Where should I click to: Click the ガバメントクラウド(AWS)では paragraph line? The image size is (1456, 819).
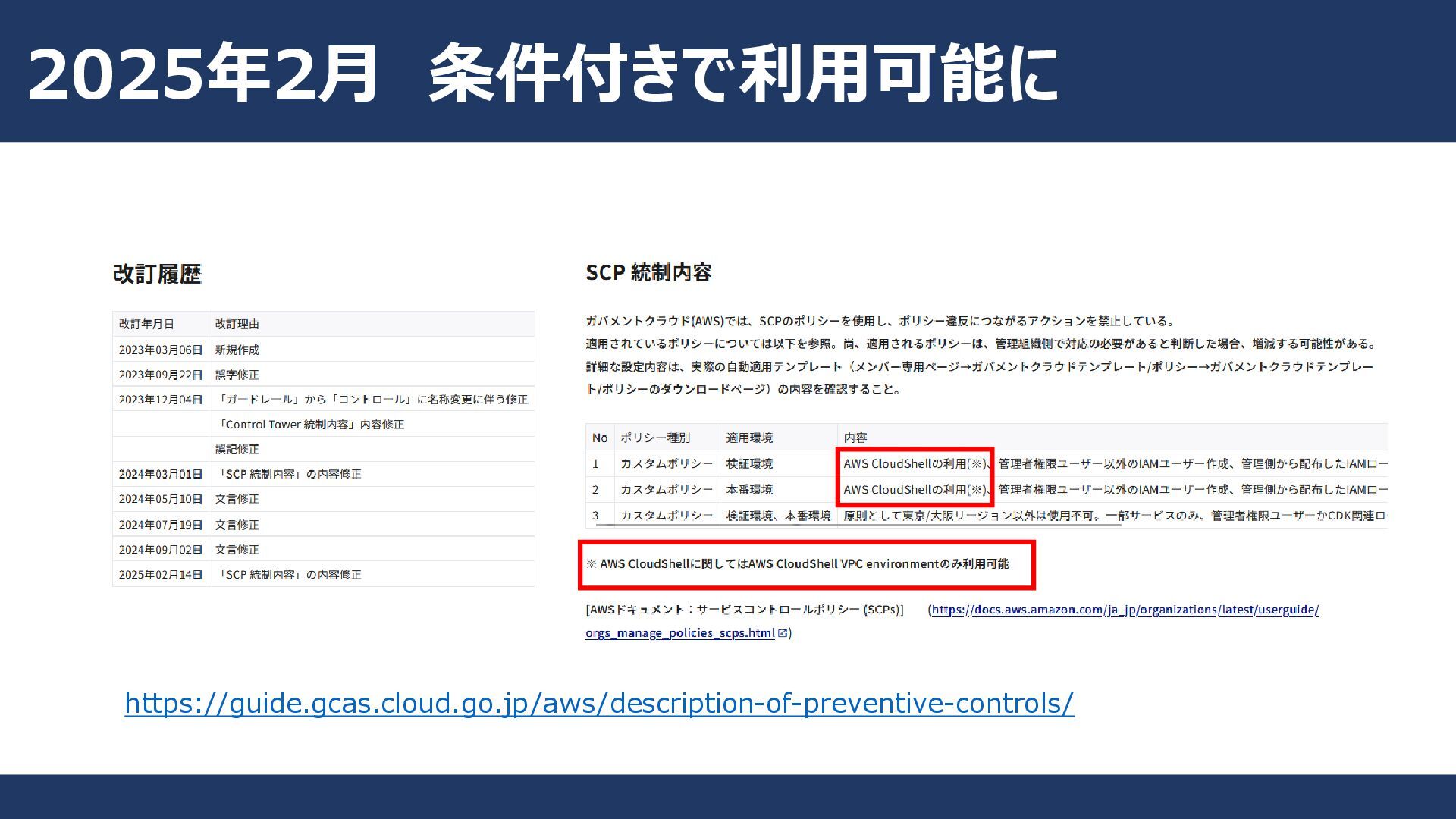(x=880, y=321)
